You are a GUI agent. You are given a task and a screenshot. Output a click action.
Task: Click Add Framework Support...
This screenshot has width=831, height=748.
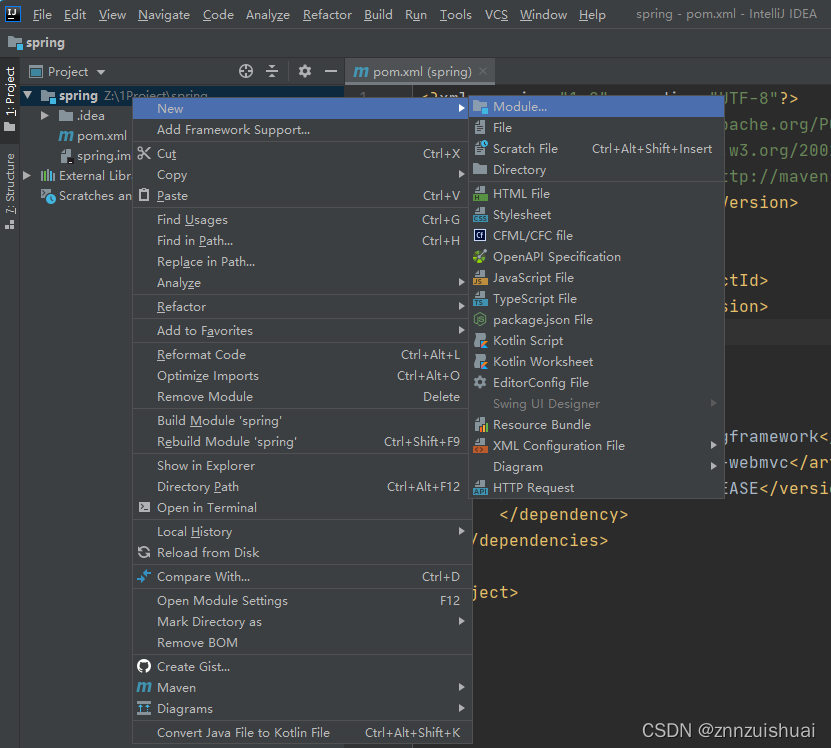(x=302, y=130)
